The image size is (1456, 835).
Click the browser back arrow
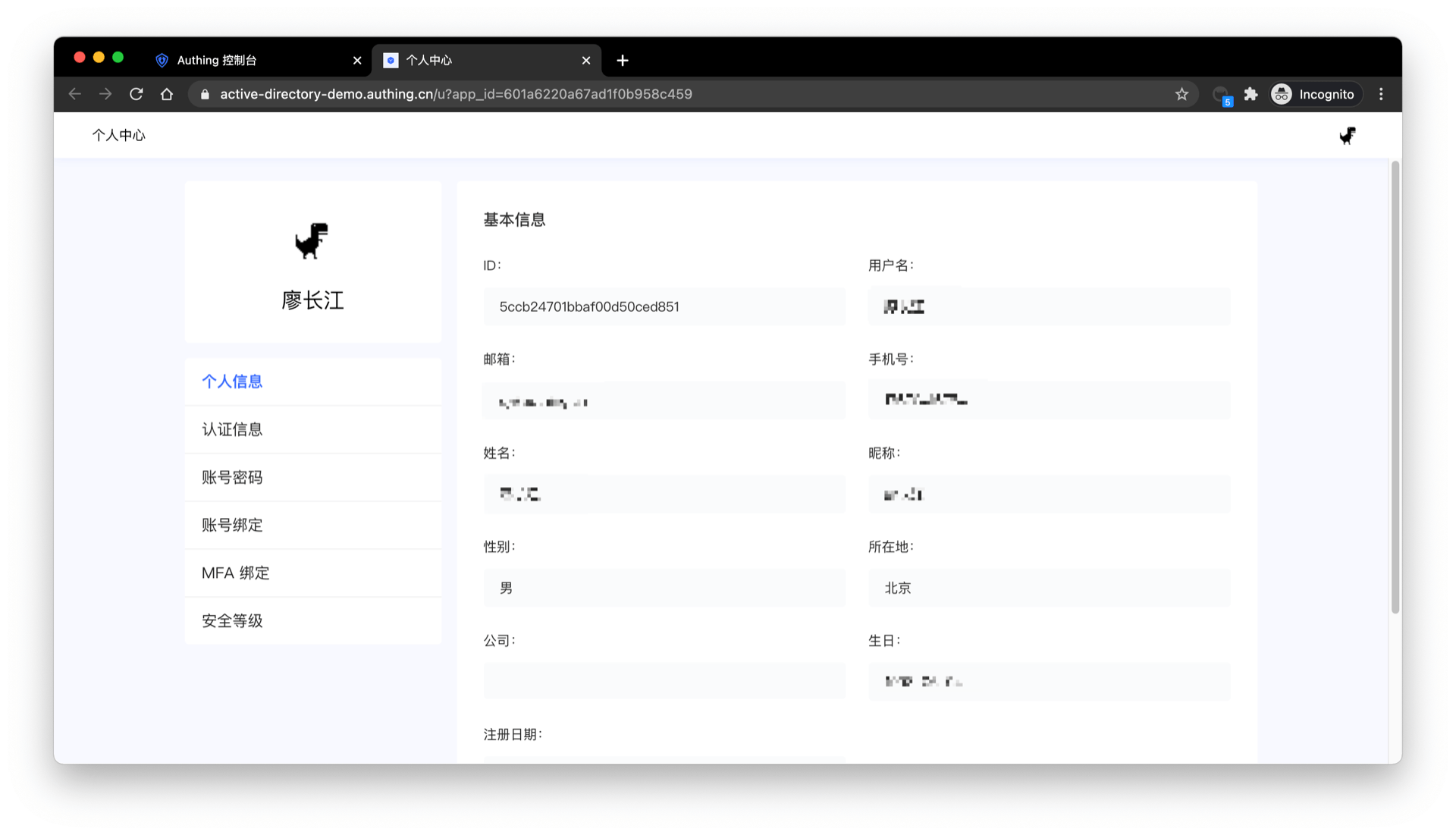(x=74, y=94)
